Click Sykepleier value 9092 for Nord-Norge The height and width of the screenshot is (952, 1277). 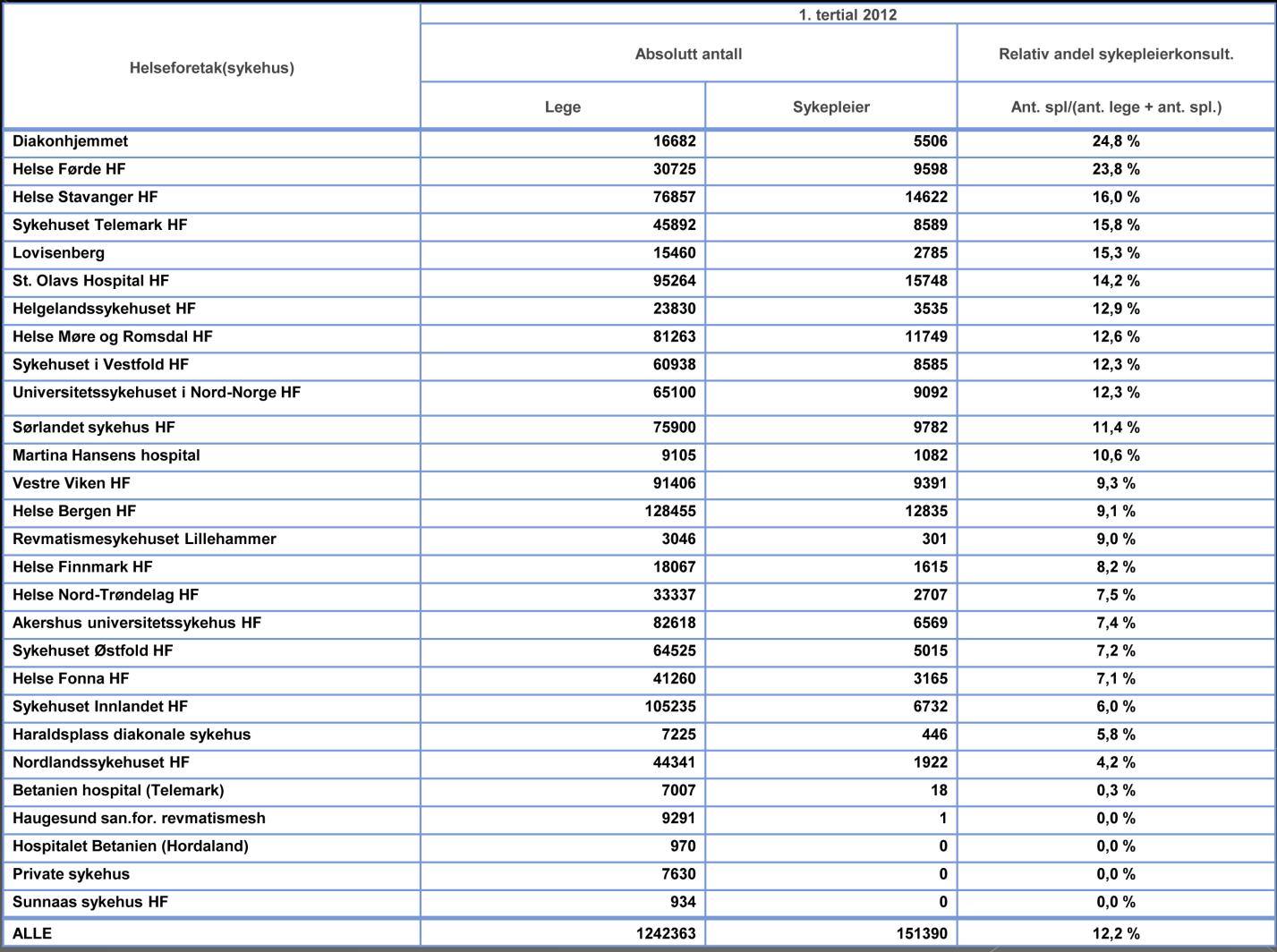[x=931, y=392]
